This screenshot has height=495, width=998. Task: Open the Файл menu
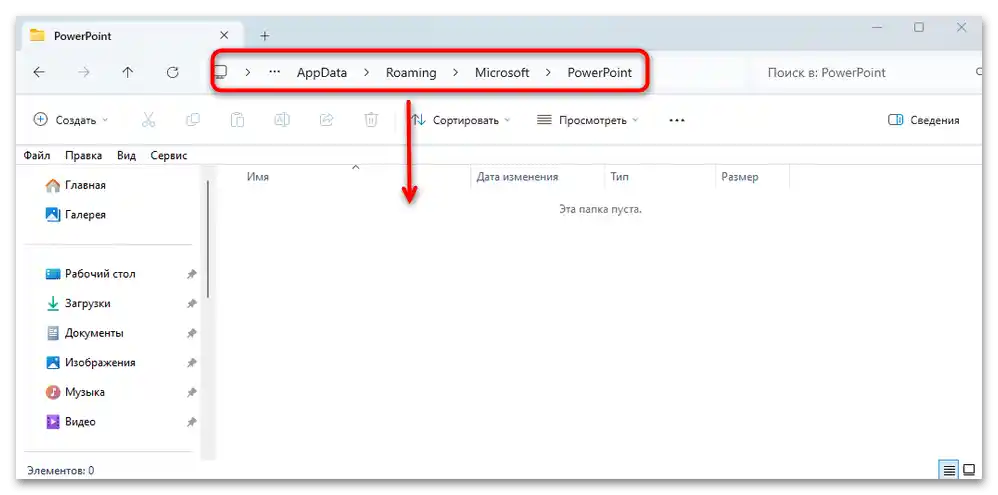pyautogui.click(x=38, y=155)
